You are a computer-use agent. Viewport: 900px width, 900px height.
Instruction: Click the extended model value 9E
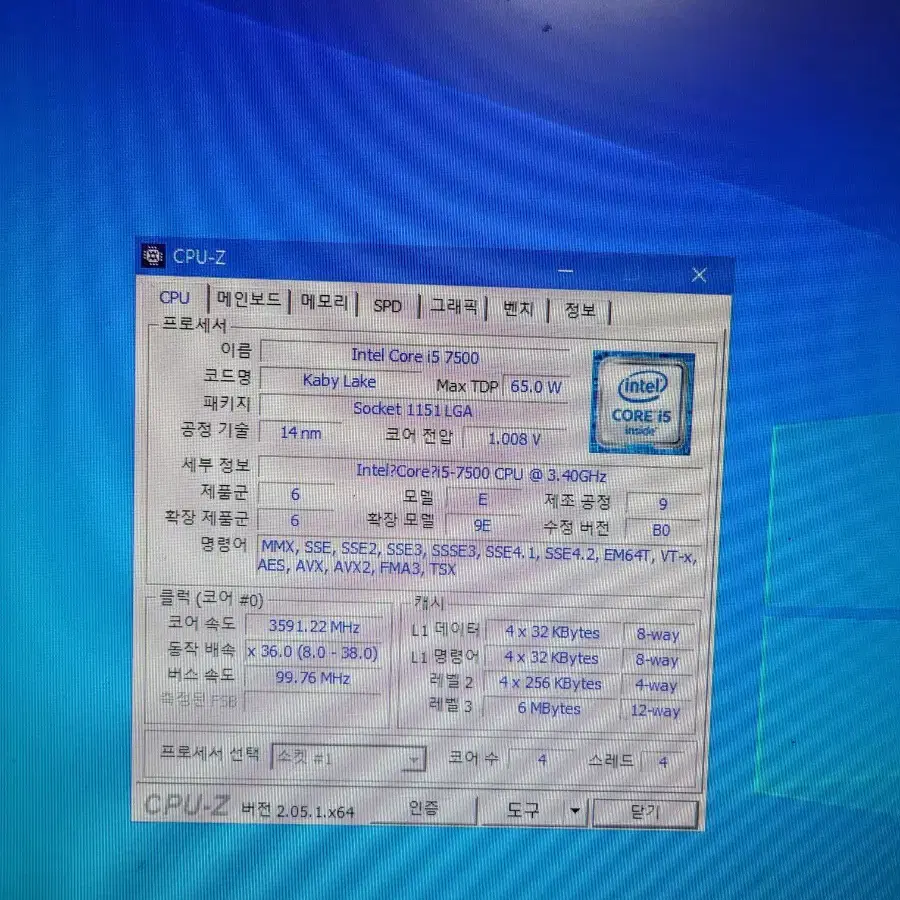pos(482,525)
